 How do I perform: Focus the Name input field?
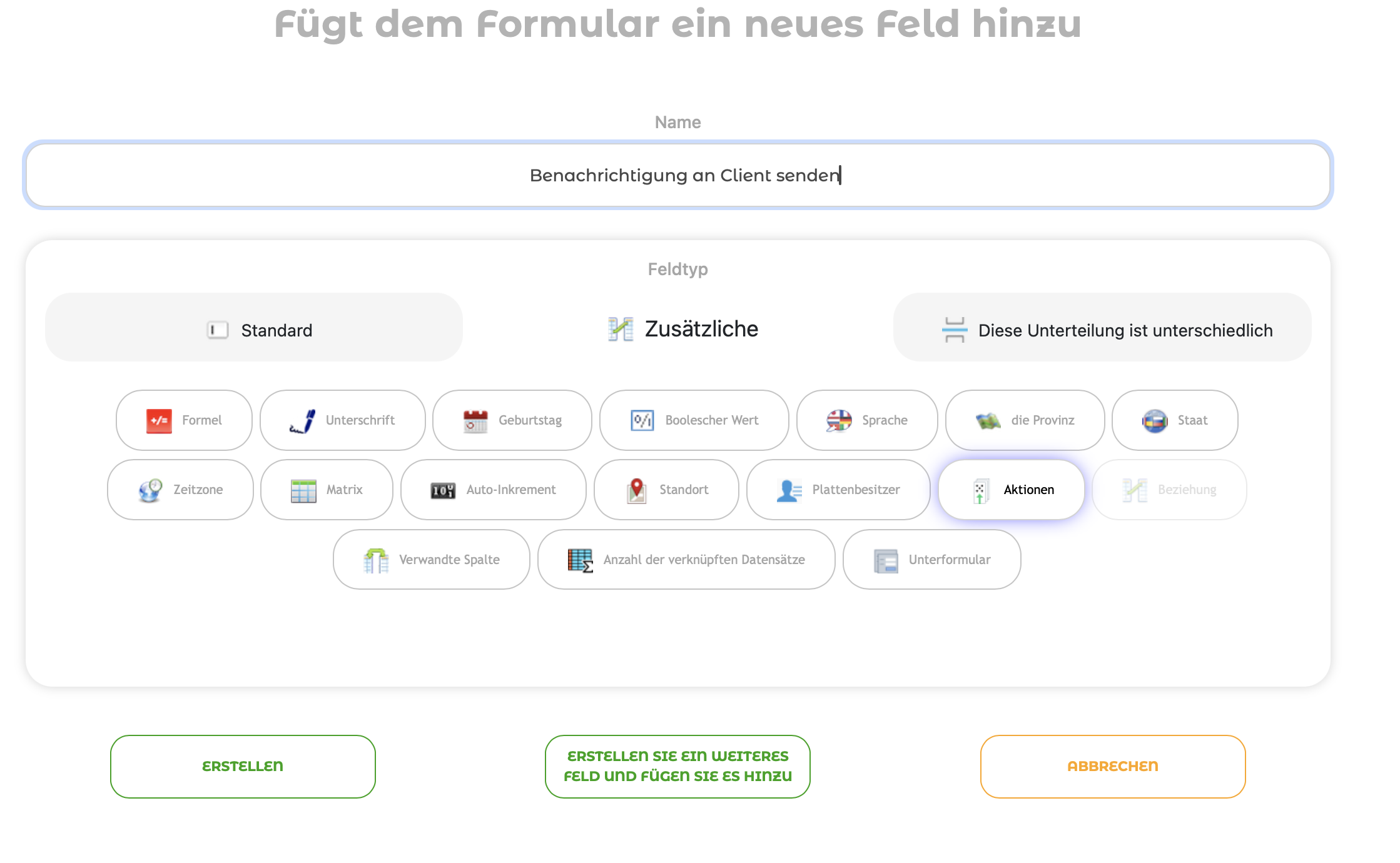pyautogui.click(x=678, y=175)
